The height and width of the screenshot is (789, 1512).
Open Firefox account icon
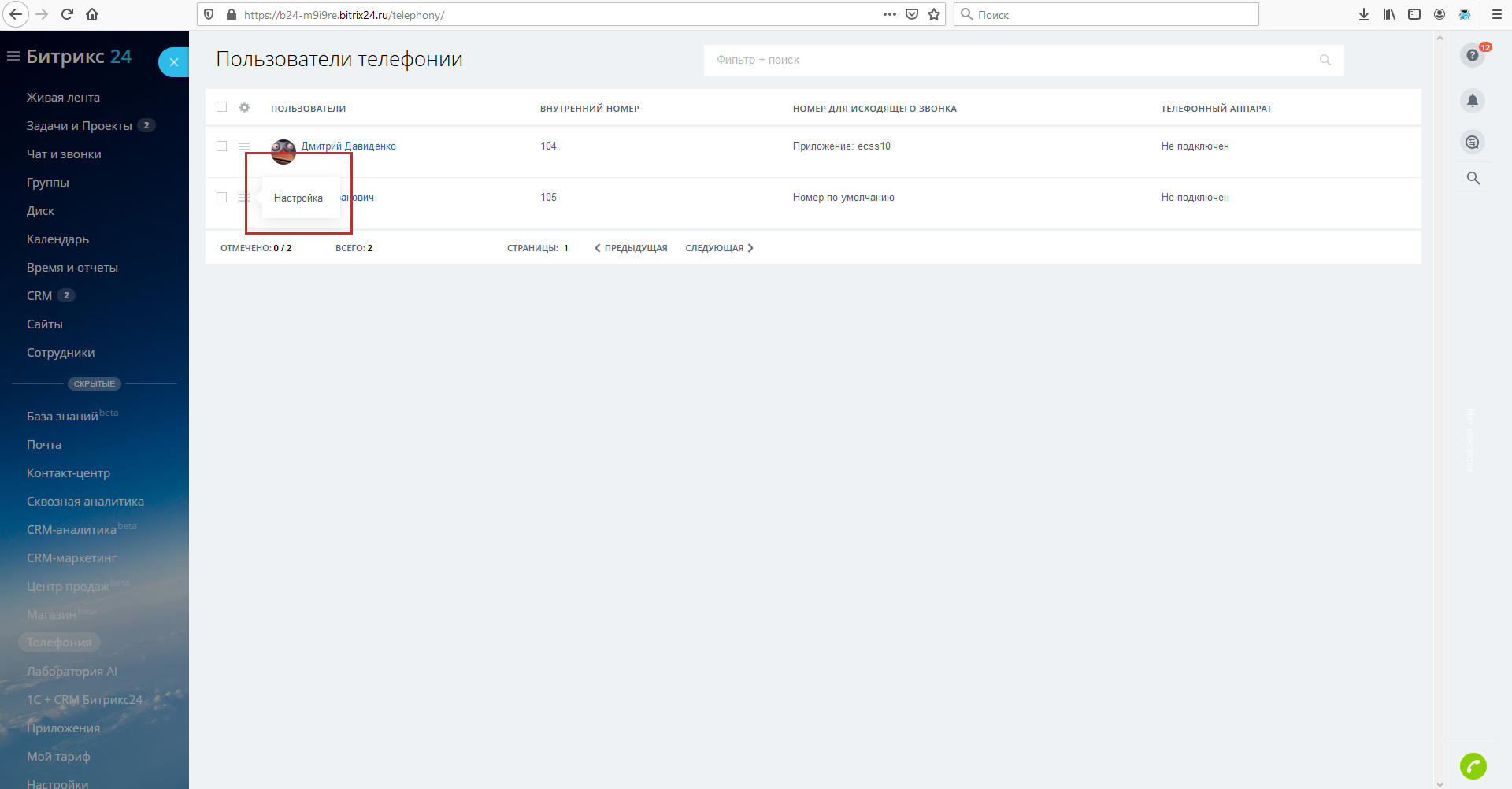1440,14
